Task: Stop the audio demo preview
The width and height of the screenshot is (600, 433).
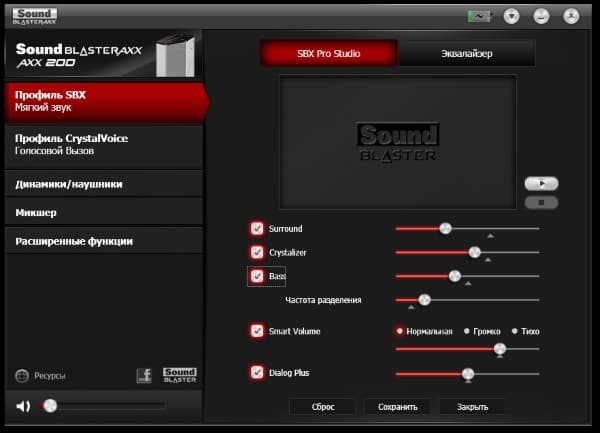Action: (541, 202)
